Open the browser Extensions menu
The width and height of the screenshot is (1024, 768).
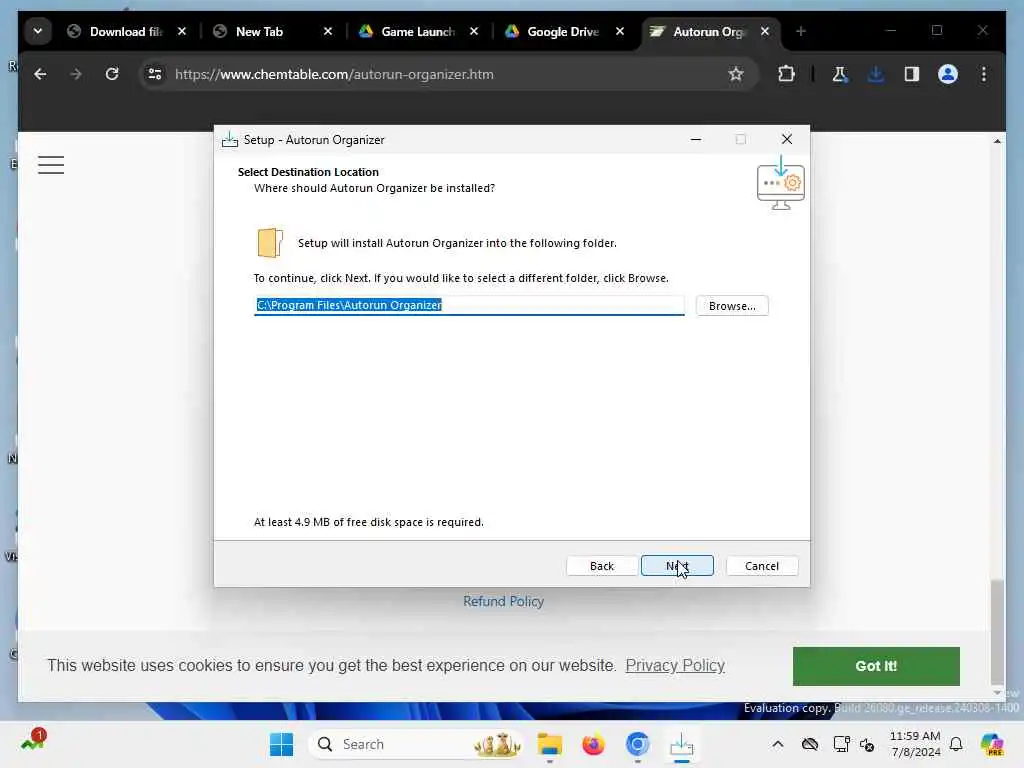(786, 74)
